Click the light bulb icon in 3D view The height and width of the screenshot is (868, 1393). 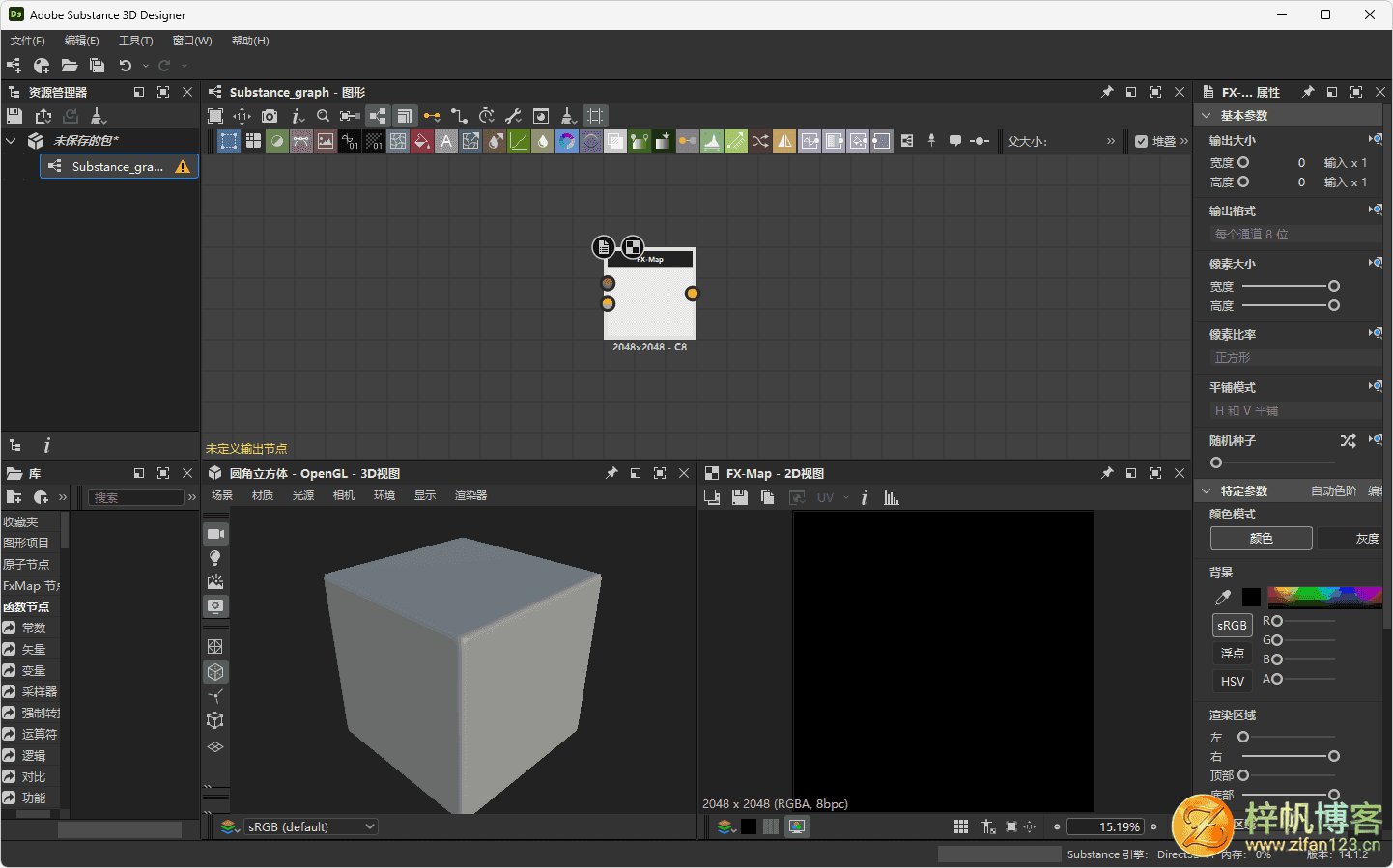pos(215,558)
